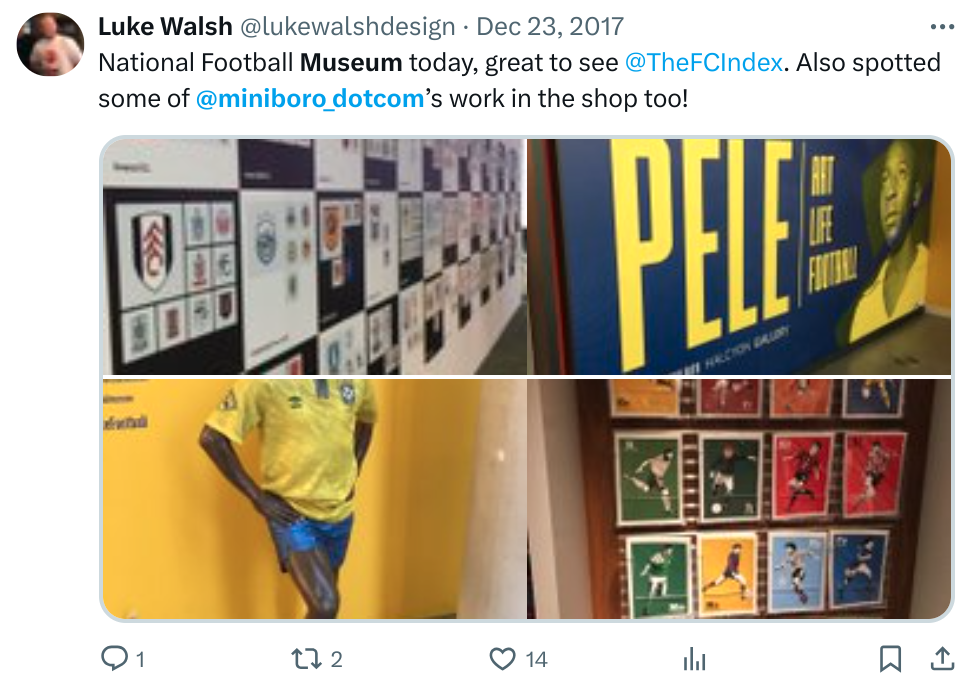This screenshot has width=975, height=691.
Task: Open the yellow Brazil shirt mannequin photo
Action: point(314,499)
